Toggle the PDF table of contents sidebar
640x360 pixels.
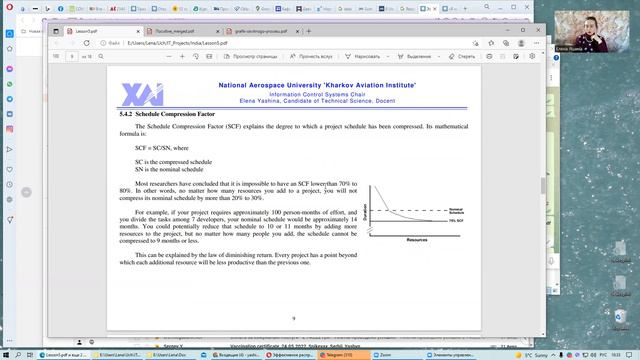pos(56,56)
